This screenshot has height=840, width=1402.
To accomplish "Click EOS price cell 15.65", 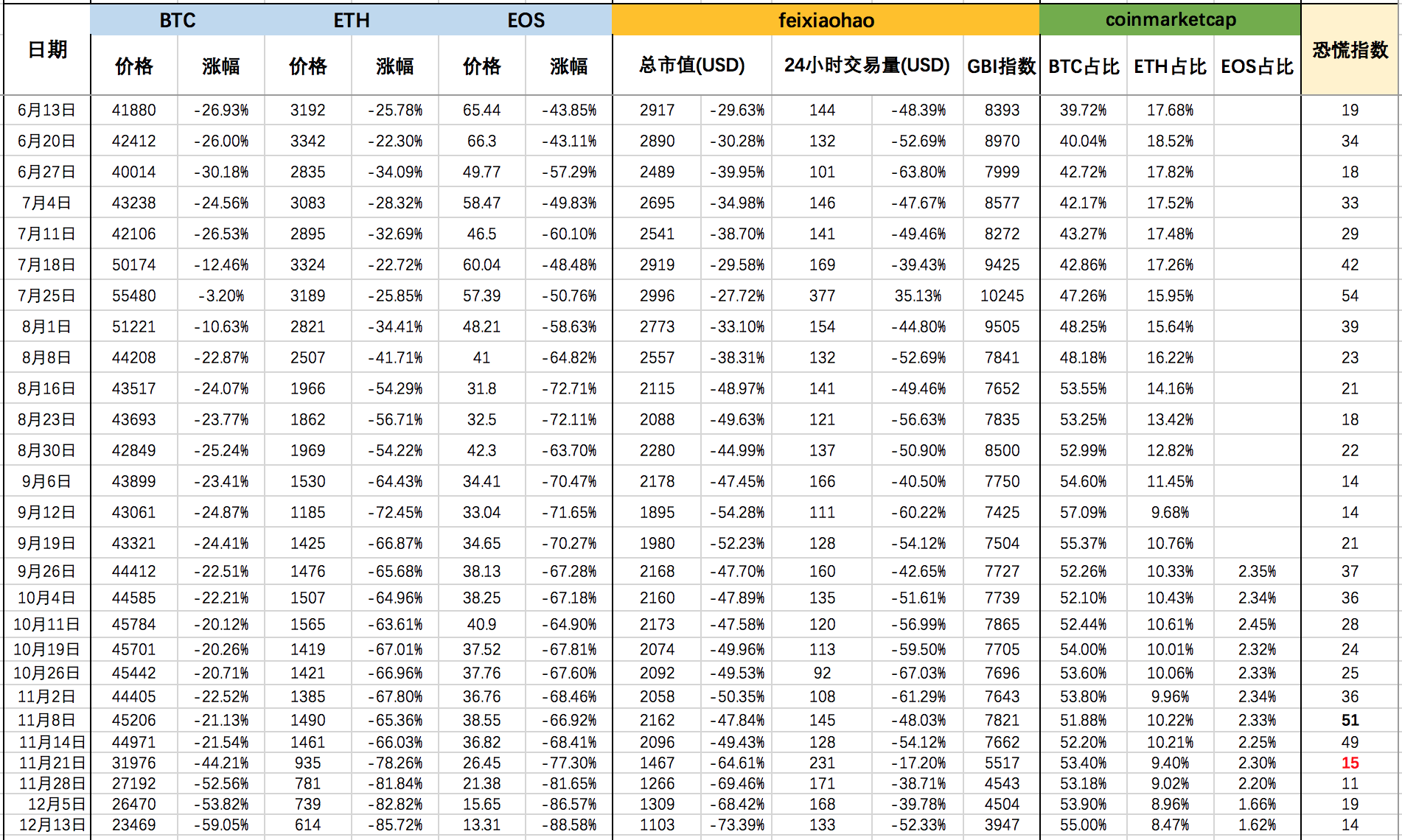I will click(x=481, y=804).
